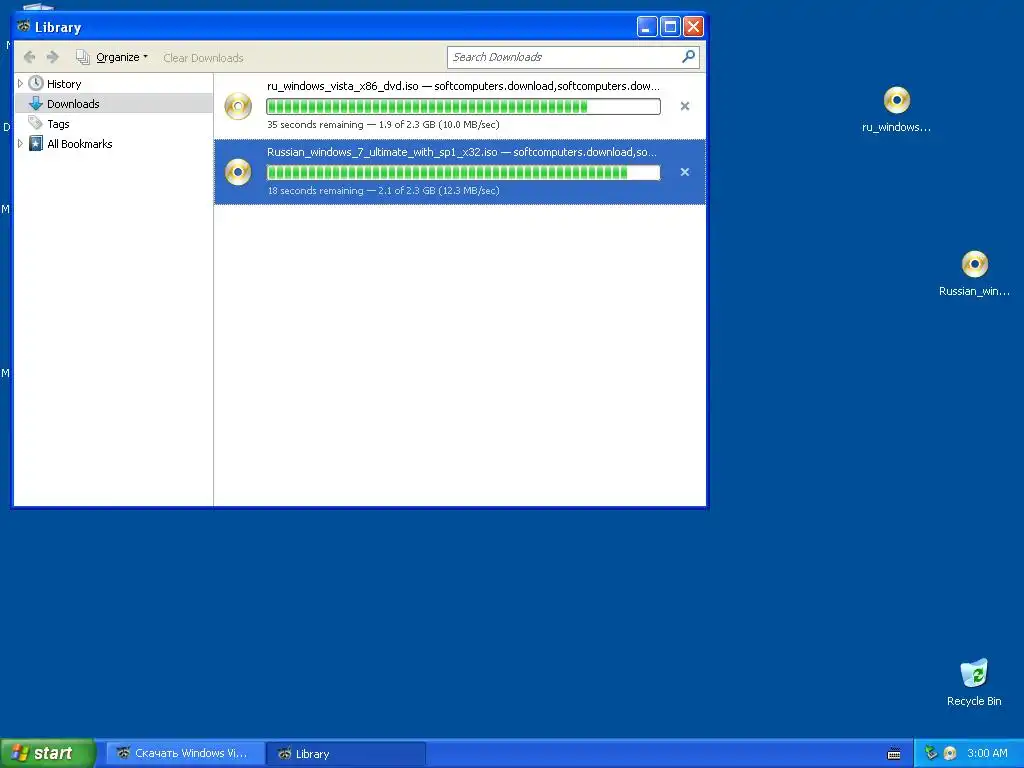This screenshot has width=1024, height=768.
Task: Select the ru_windows_vista_x86_dvd.iso file name
Action: pyautogui.click(x=343, y=86)
